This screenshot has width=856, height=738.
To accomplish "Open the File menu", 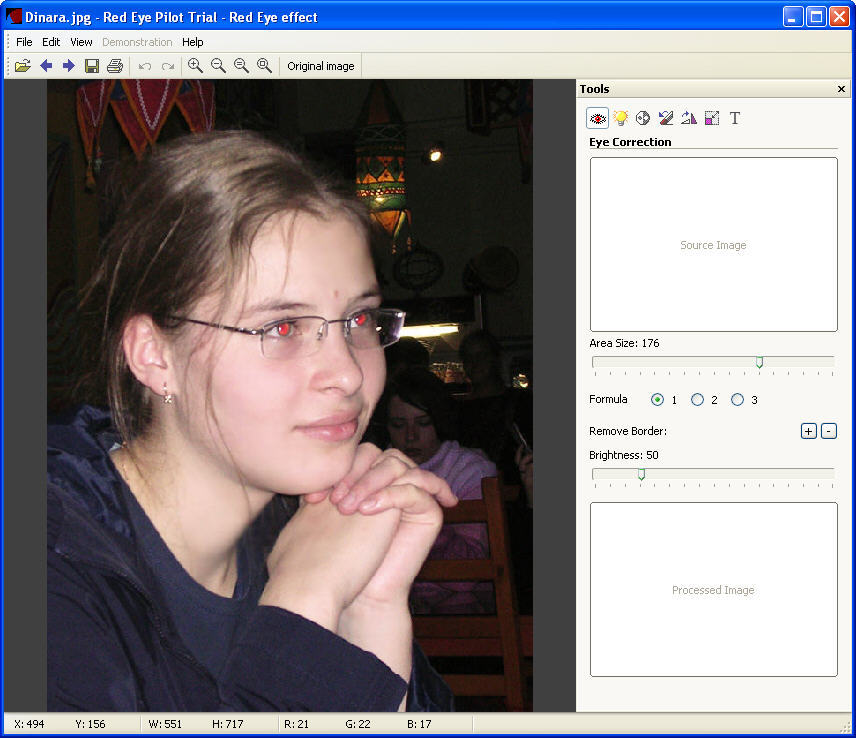I will 24,42.
